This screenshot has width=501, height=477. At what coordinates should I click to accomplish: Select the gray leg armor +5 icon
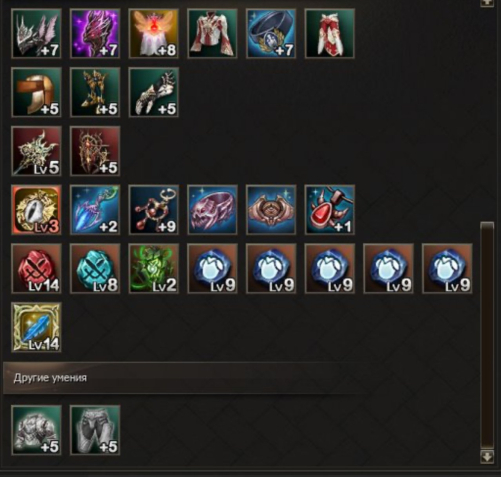(x=95, y=430)
